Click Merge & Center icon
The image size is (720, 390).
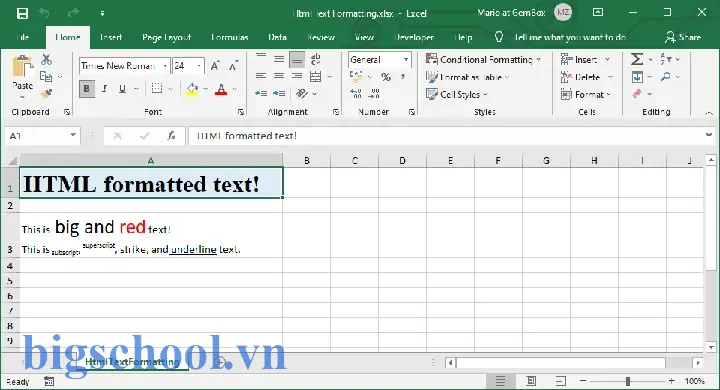pos(315,76)
